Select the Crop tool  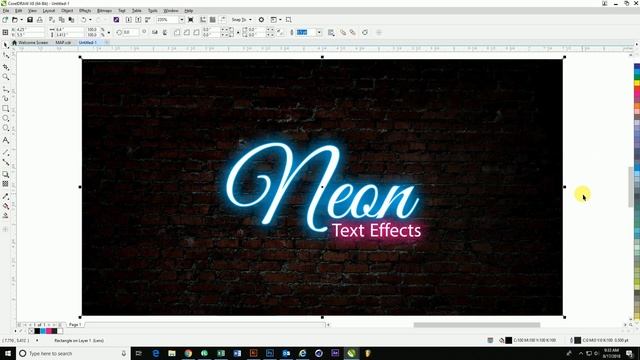[6, 67]
